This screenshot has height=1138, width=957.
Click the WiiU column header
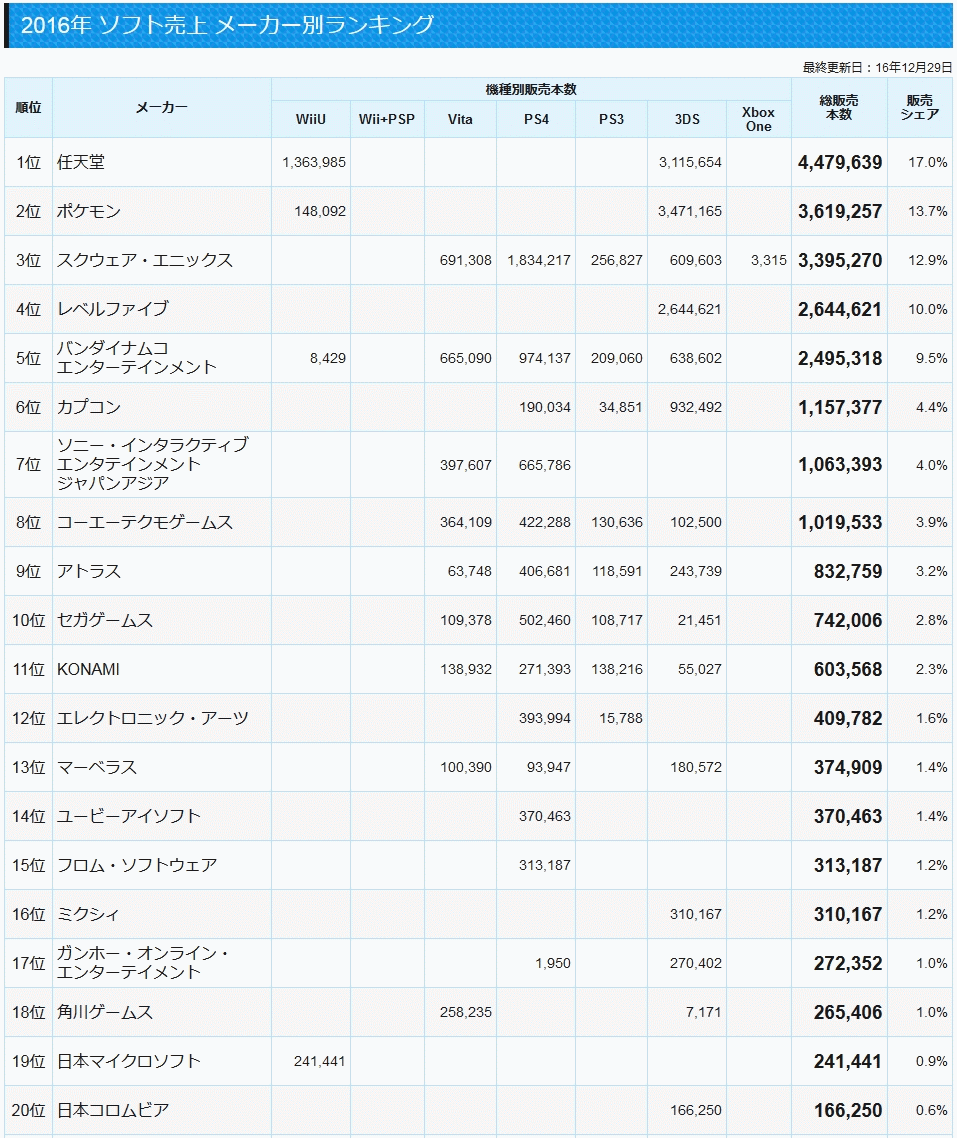coord(311,119)
